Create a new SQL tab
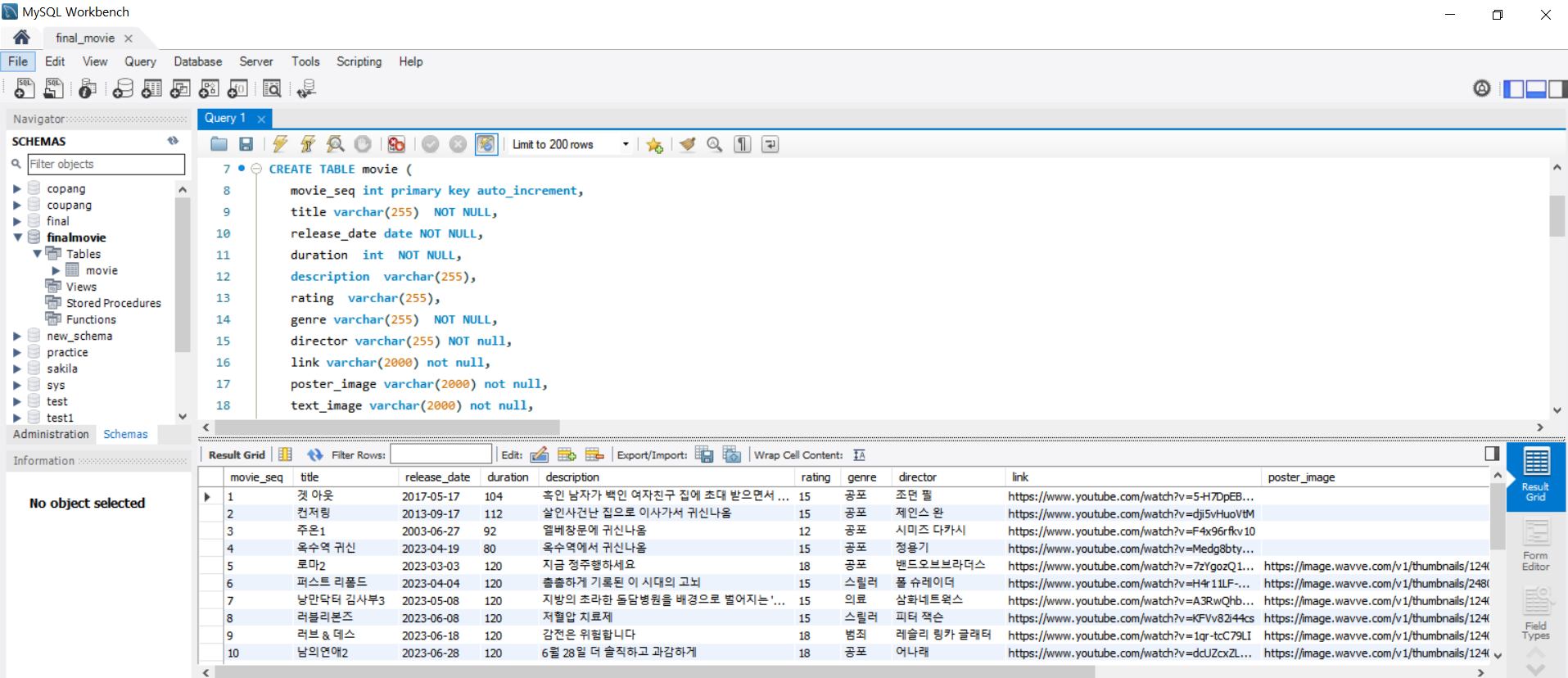 25,88
